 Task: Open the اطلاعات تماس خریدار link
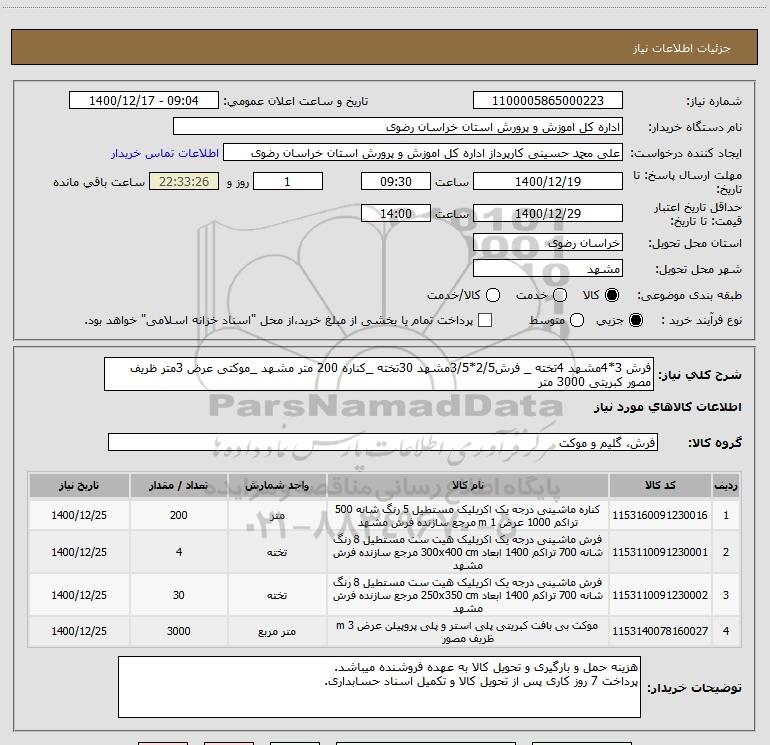[x=165, y=153]
